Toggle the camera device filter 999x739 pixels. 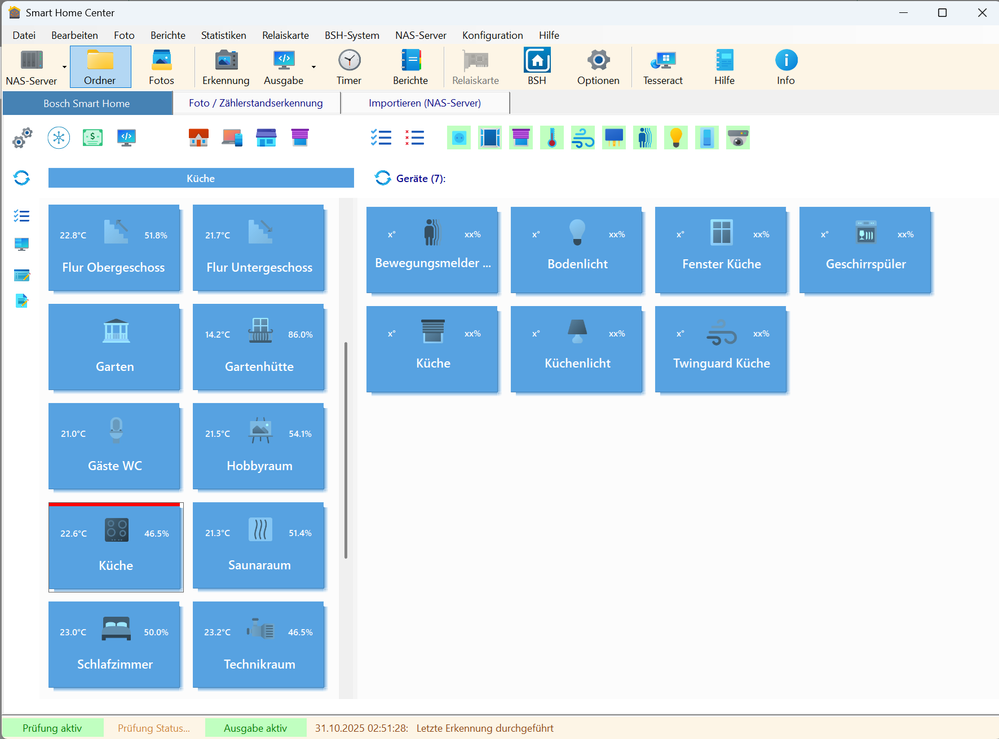(x=738, y=138)
